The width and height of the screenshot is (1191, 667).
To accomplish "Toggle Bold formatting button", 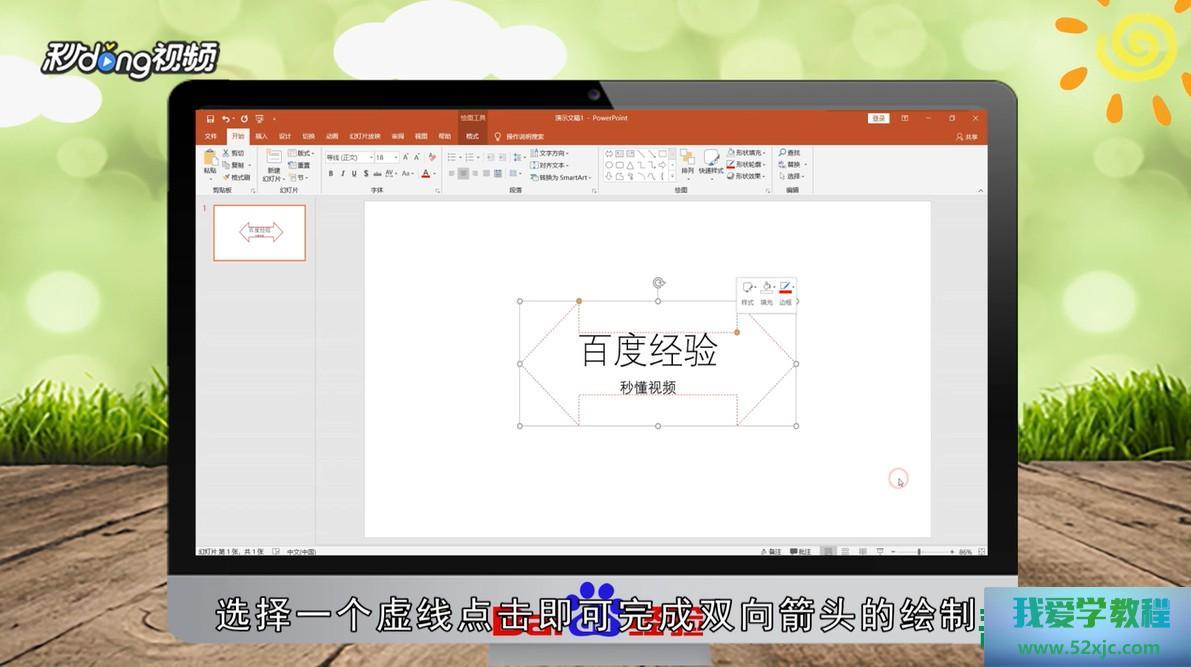I will pos(331,174).
